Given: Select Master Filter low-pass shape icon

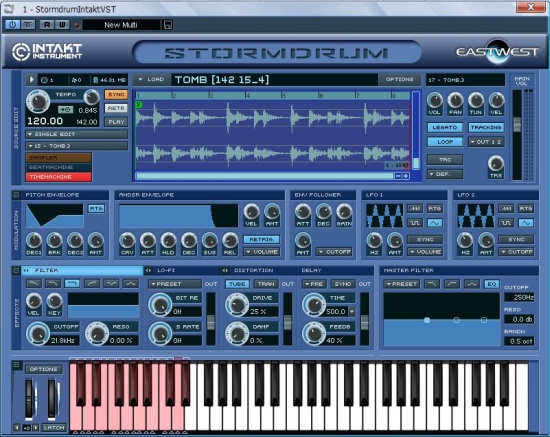Looking at the screenshot, I should (x=432, y=284).
